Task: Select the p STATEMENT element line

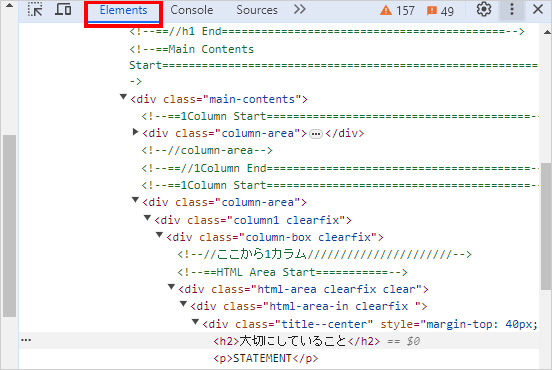Action: coord(266,358)
